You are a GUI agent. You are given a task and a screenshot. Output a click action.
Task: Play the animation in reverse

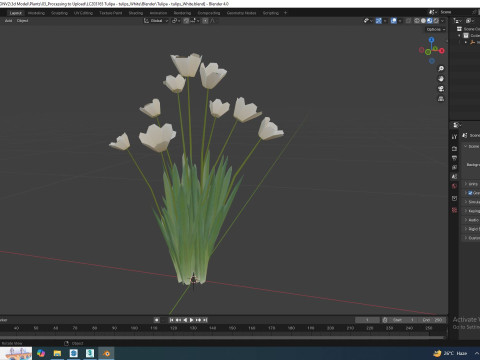pyautogui.click(x=185, y=320)
